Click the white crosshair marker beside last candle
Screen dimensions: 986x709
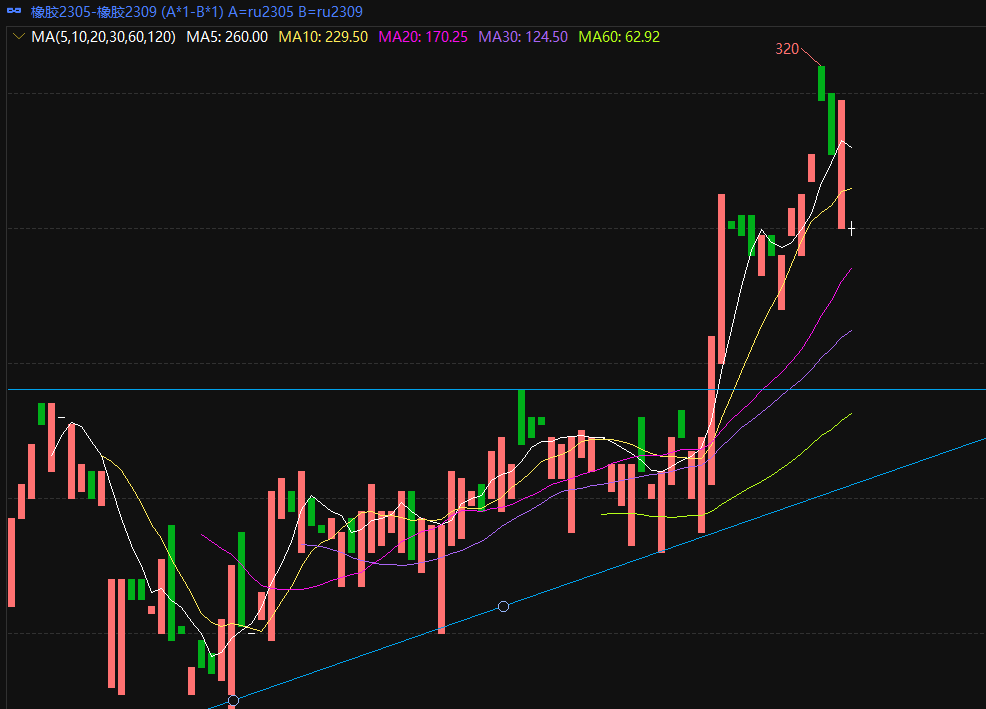pos(851,230)
